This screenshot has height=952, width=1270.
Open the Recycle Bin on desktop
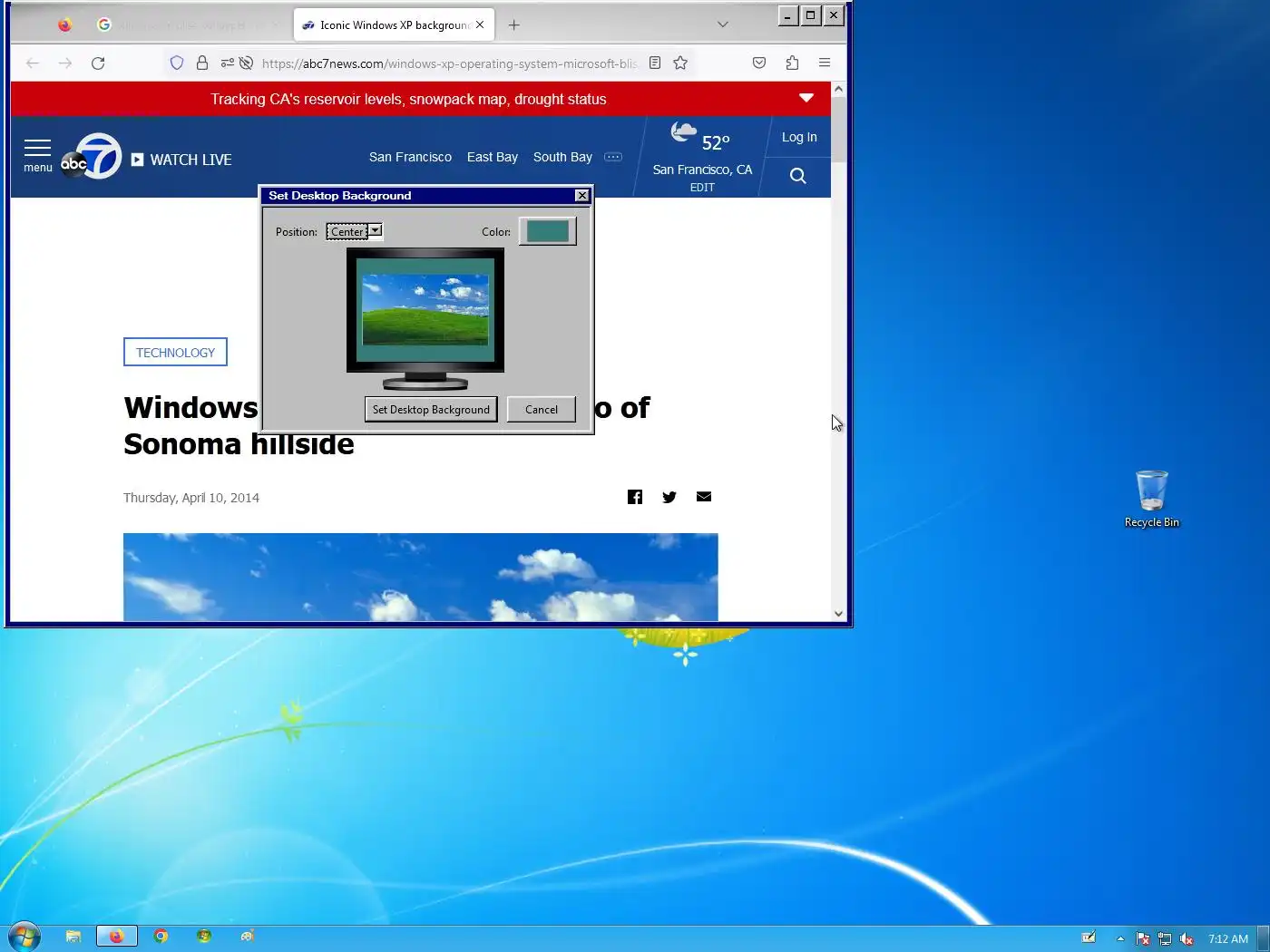[1151, 499]
